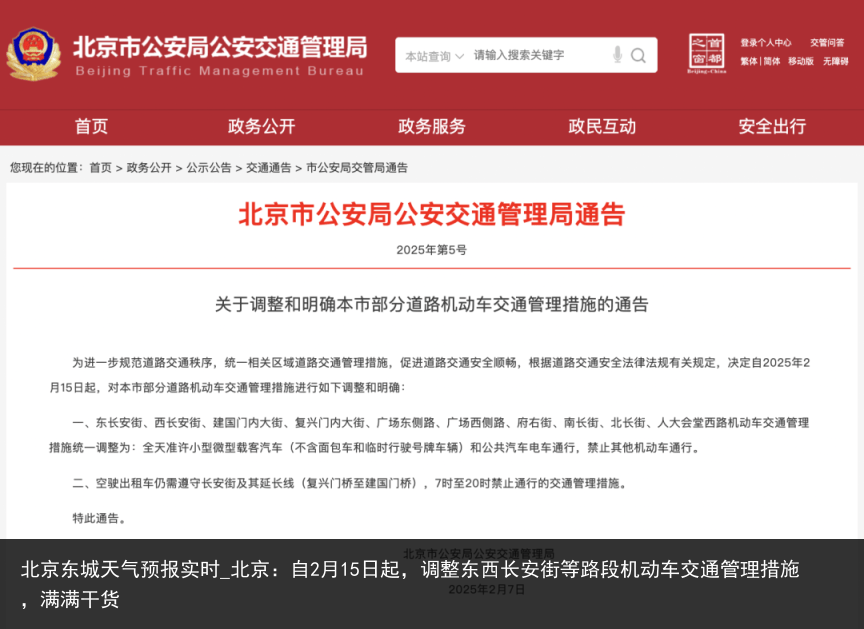
Task: Click the 北京市公安局公安交通管理局 site title
Action: [220, 47]
